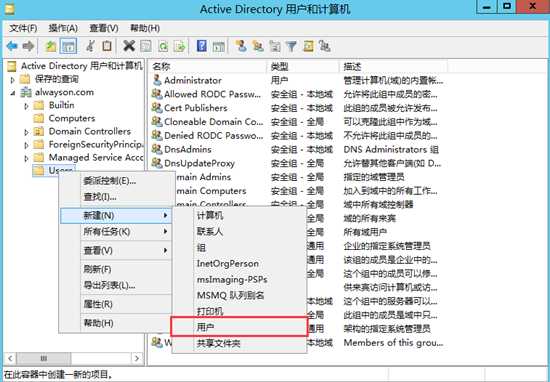
Task: Click the black X Delete toolbar icon
Action: coord(129,46)
